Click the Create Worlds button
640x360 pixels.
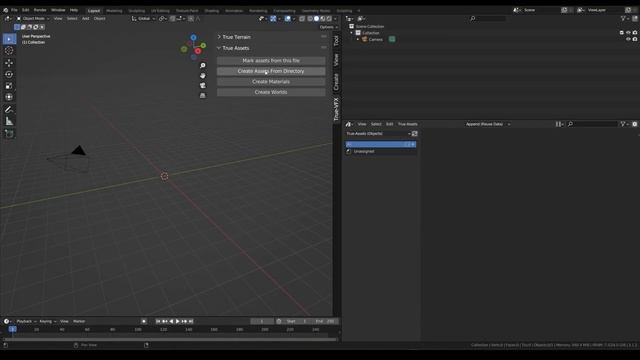271,92
